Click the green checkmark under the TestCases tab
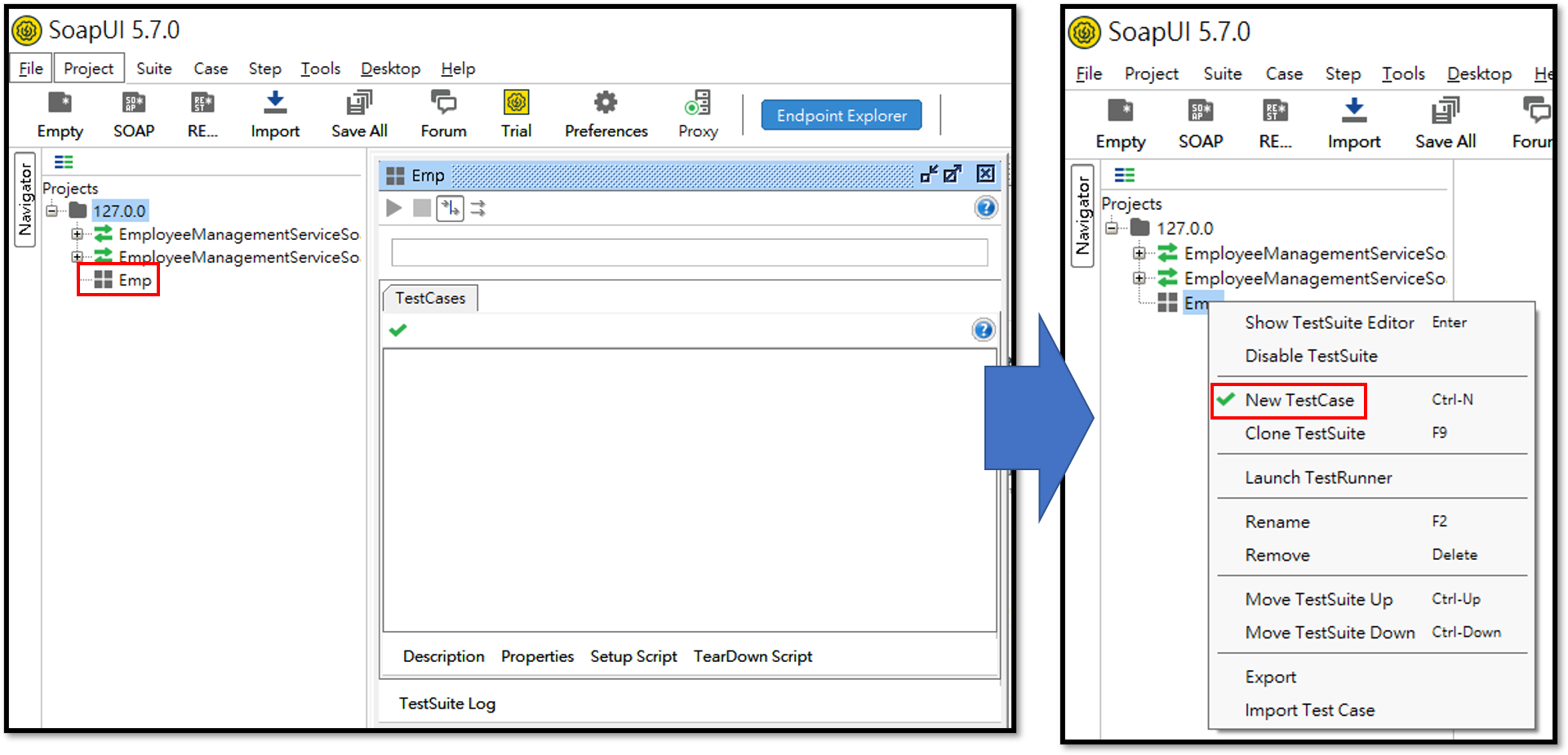The image size is (1568, 755). pyautogui.click(x=398, y=330)
